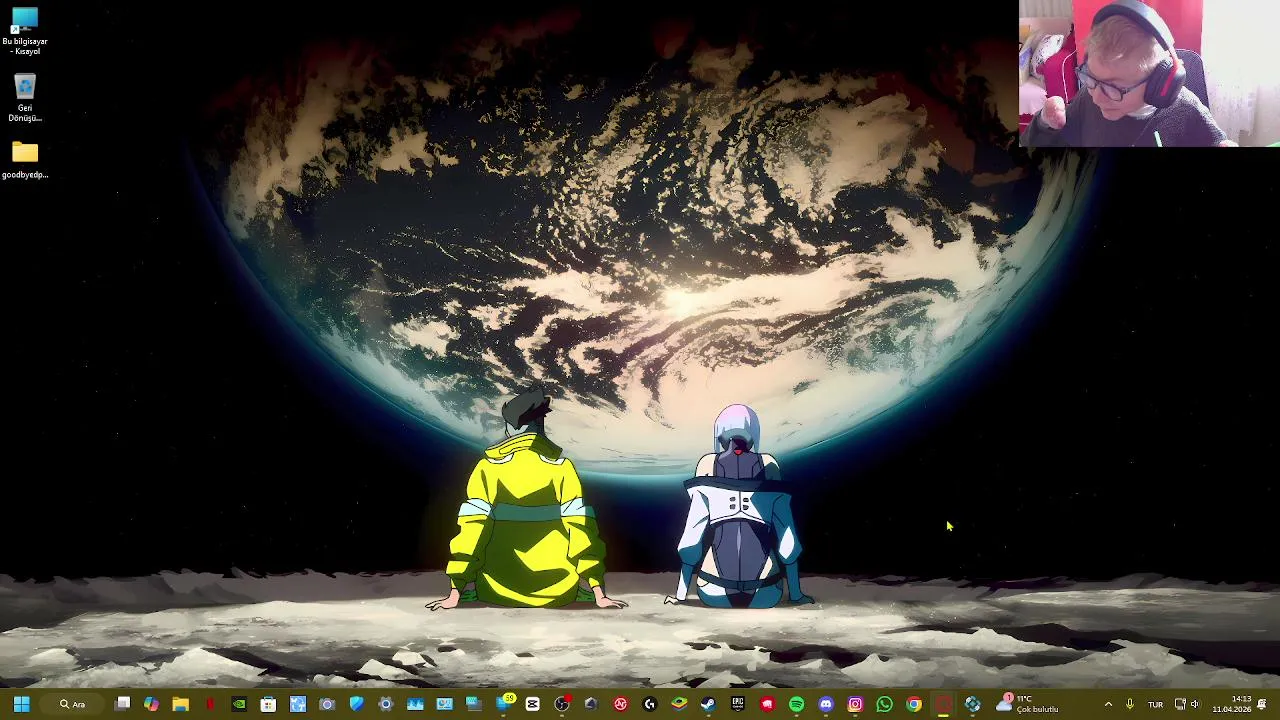Open Steam from the taskbar
This screenshot has width=1280, height=720.
(708, 704)
